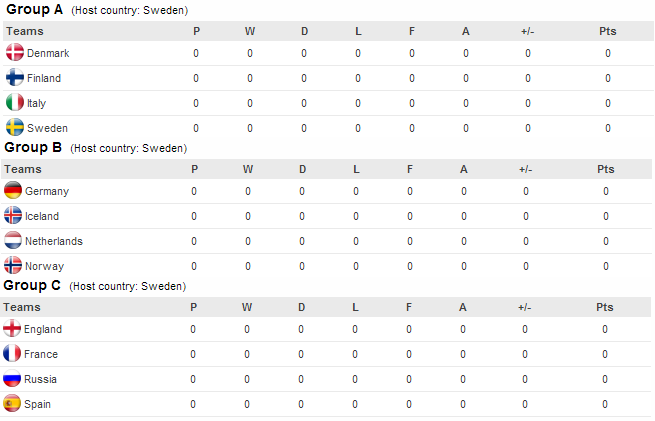Click the Spain flag icon
Screen dimensions: 655x421
13,404
